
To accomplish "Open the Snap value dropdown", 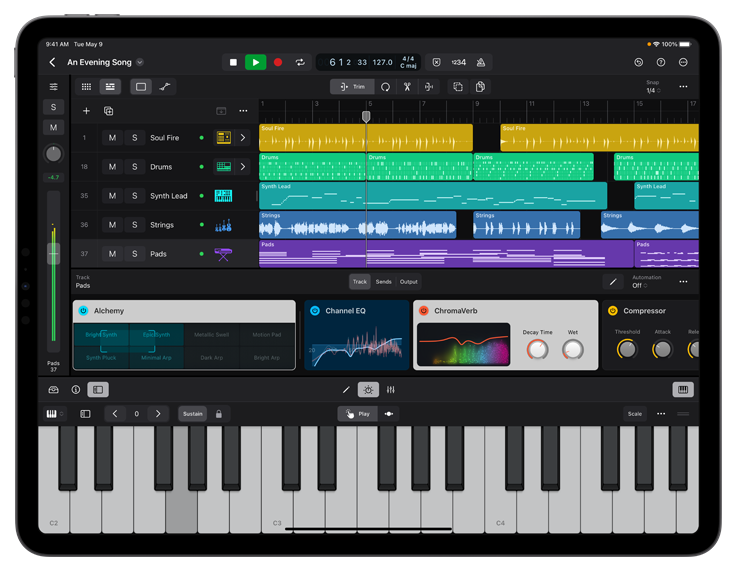I will (x=652, y=90).
